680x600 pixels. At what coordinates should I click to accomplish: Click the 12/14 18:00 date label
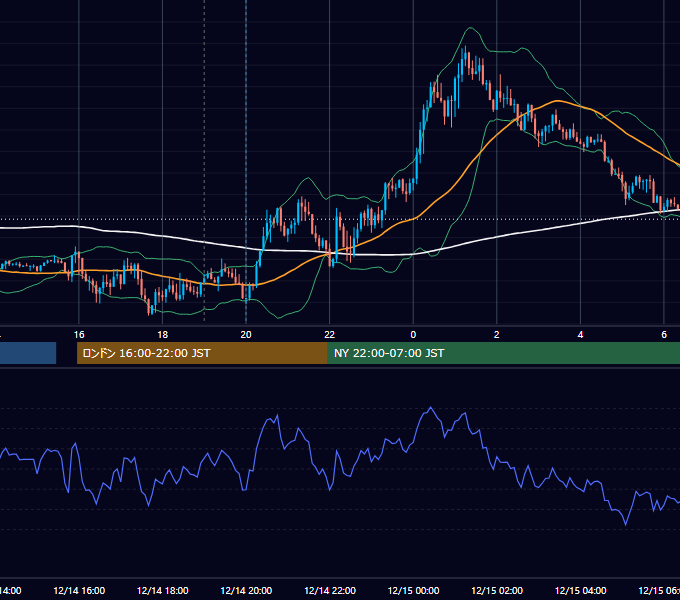click(x=163, y=590)
